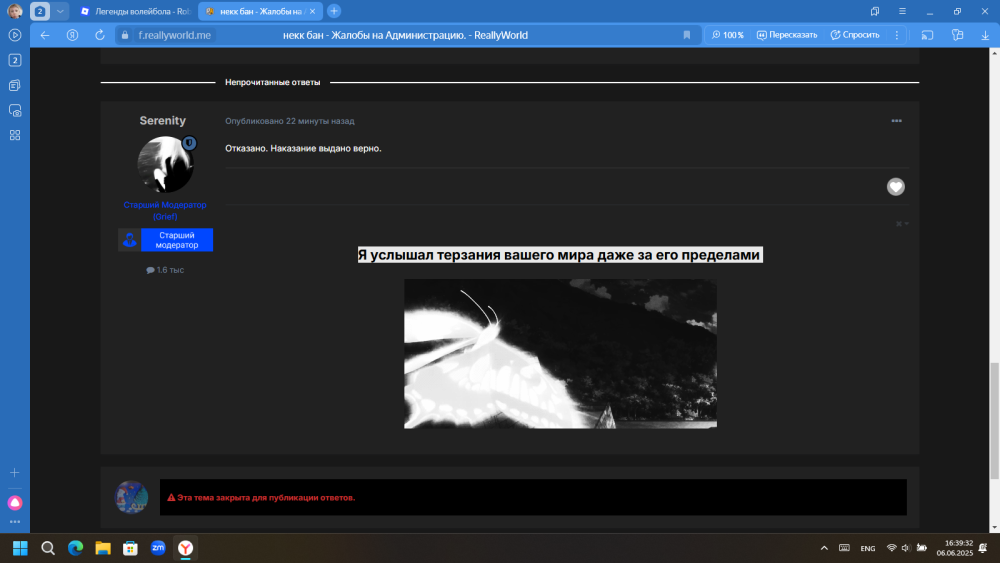Open sidebar tabs counter icon
The width and height of the screenshot is (1000, 563).
[x=15, y=60]
